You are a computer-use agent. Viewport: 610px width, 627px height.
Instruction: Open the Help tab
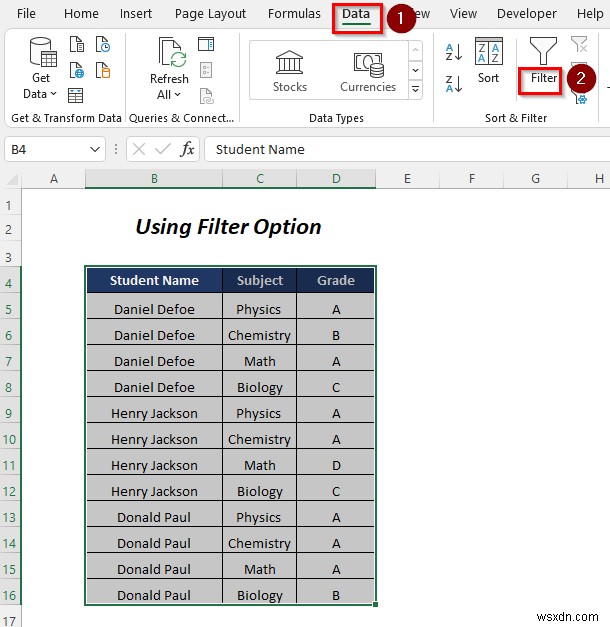tap(590, 14)
